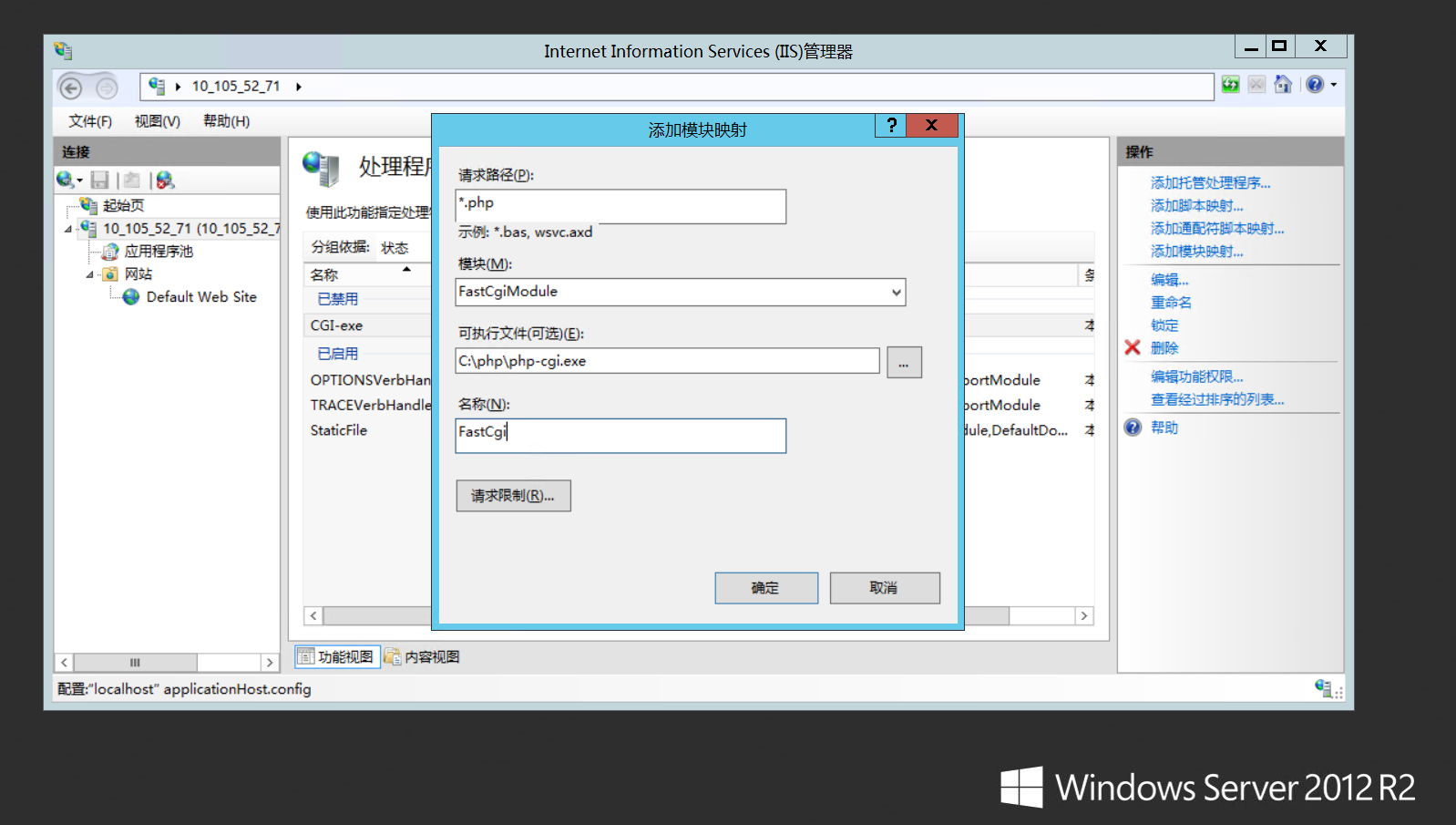The image size is (1456, 825).
Task: Collapse the 10_105_52_71 server tree node
Action: (x=68, y=229)
